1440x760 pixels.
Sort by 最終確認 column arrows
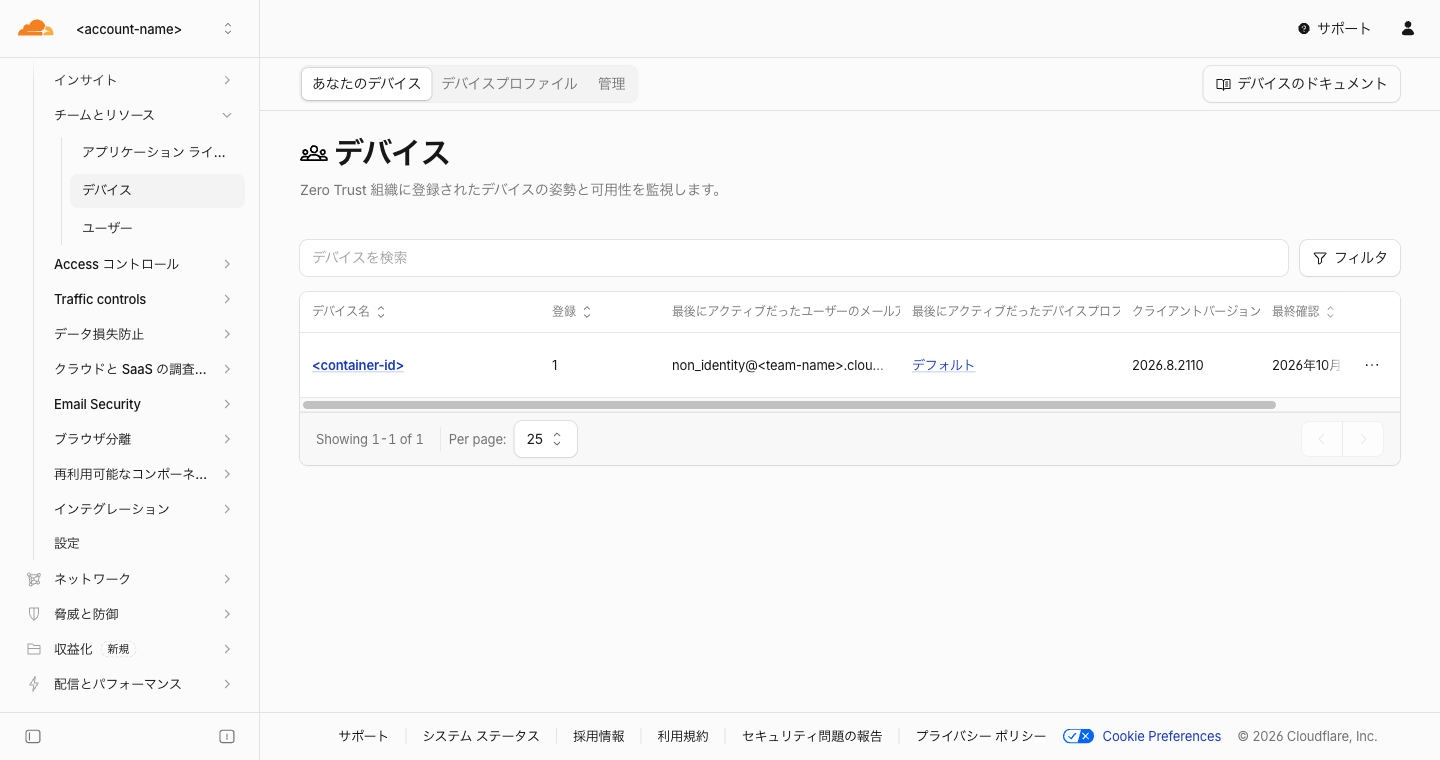(x=1330, y=312)
